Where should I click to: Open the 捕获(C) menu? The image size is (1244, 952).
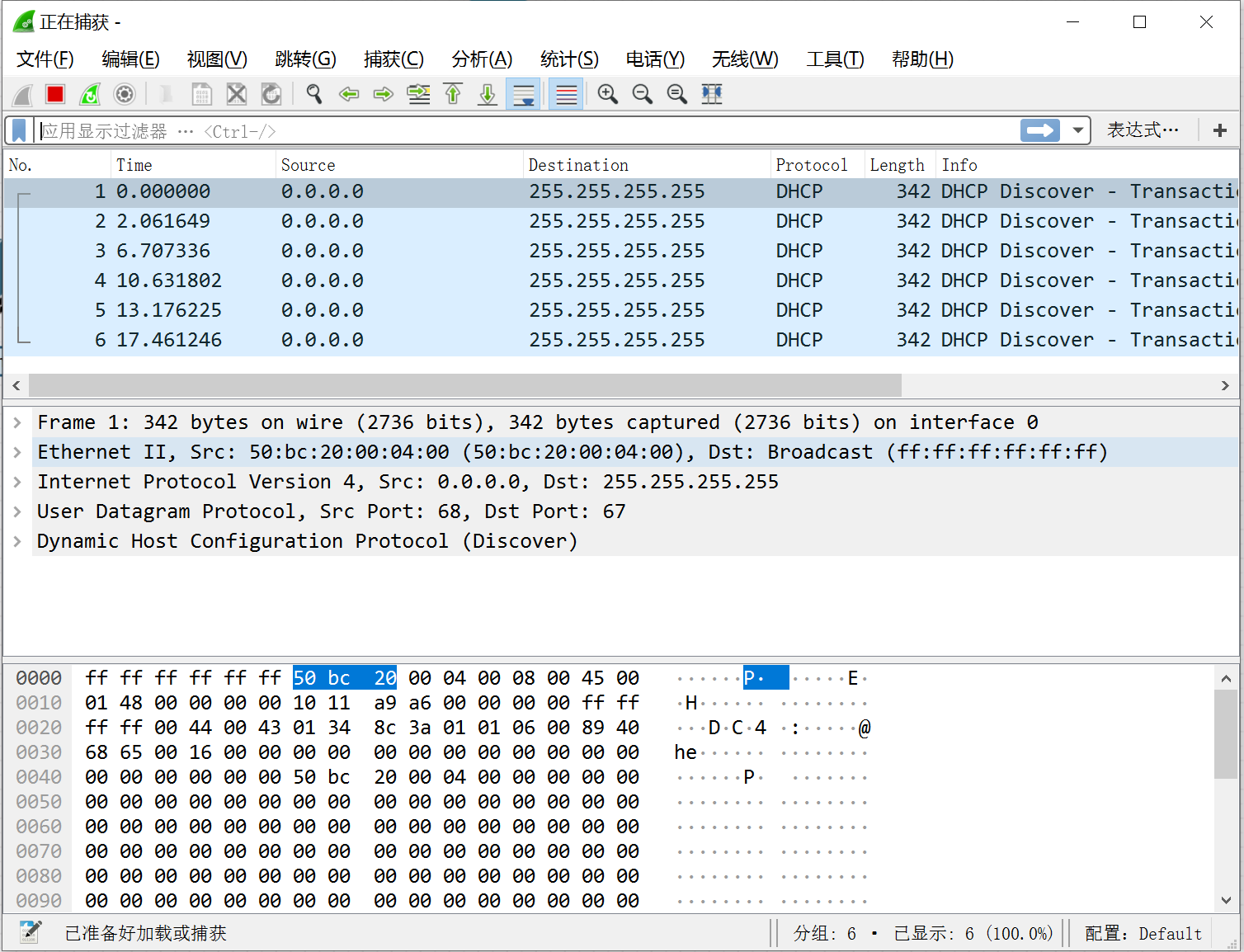393,59
